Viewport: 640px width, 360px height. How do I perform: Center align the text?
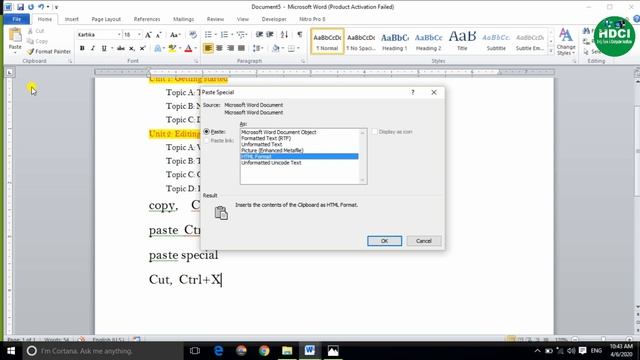pyautogui.click(x=220, y=48)
